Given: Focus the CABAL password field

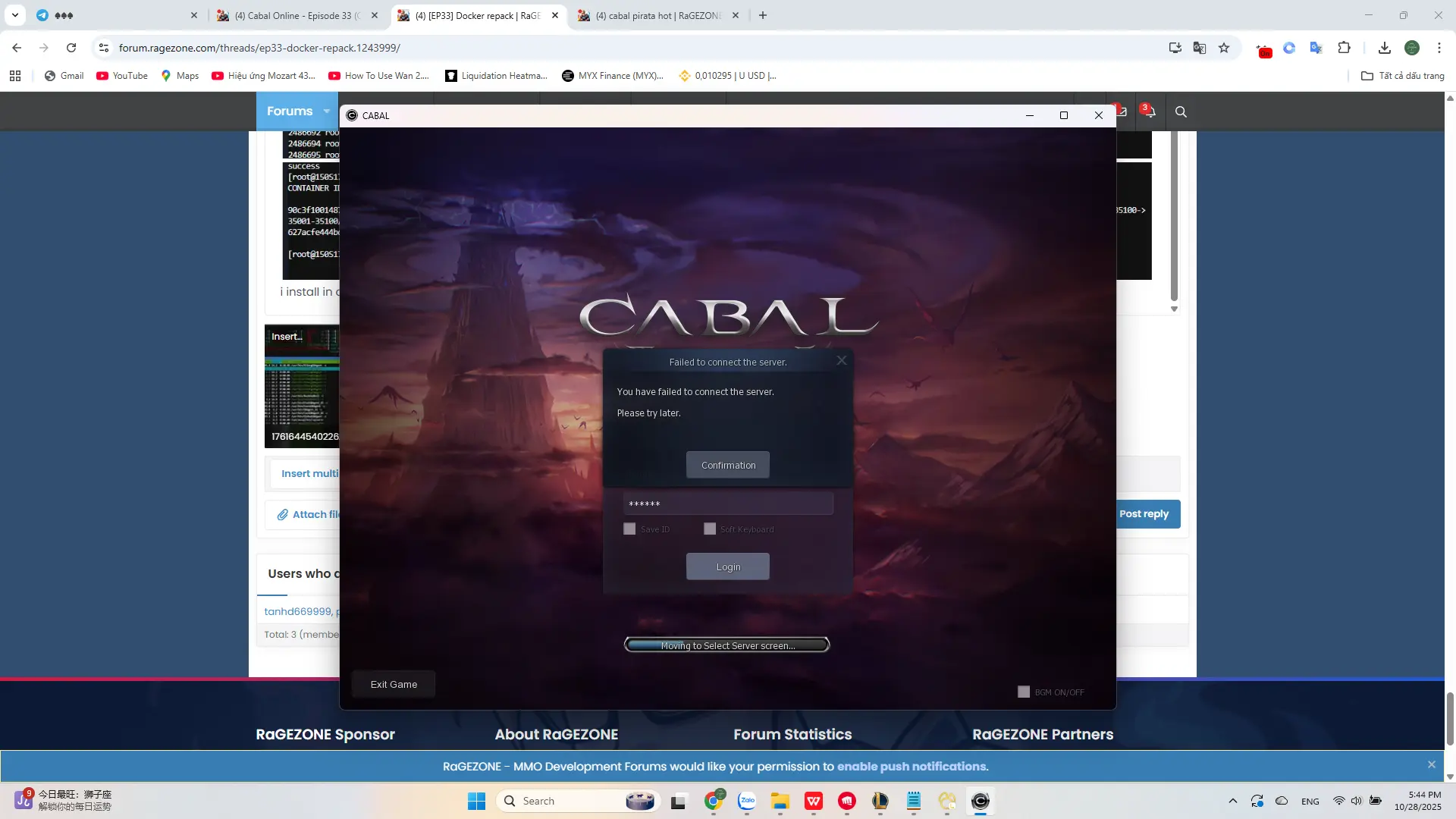Looking at the screenshot, I should click(728, 504).
